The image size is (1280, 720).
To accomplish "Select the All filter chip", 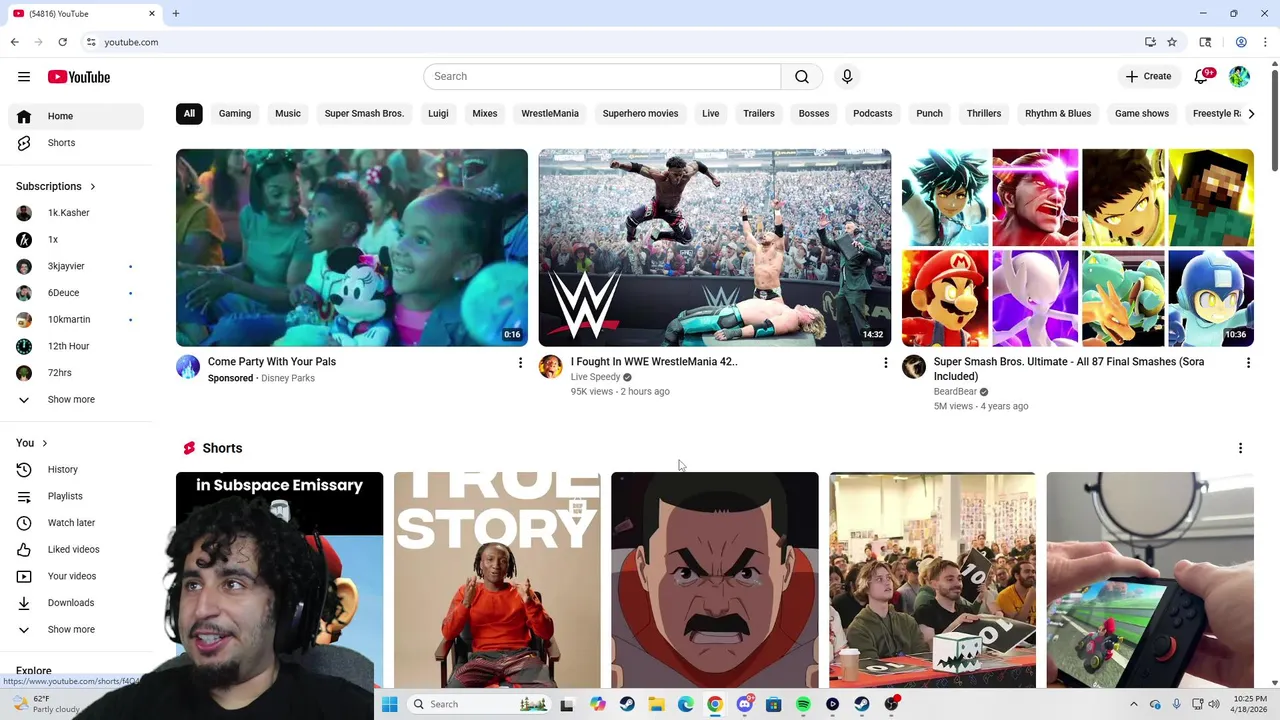I will click(x=189, y=114).
